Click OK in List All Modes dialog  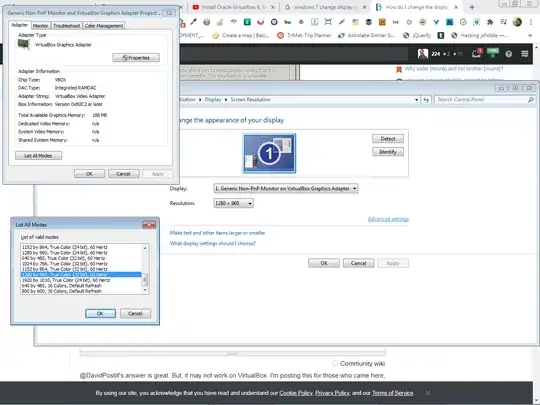[x=100, y=313]
